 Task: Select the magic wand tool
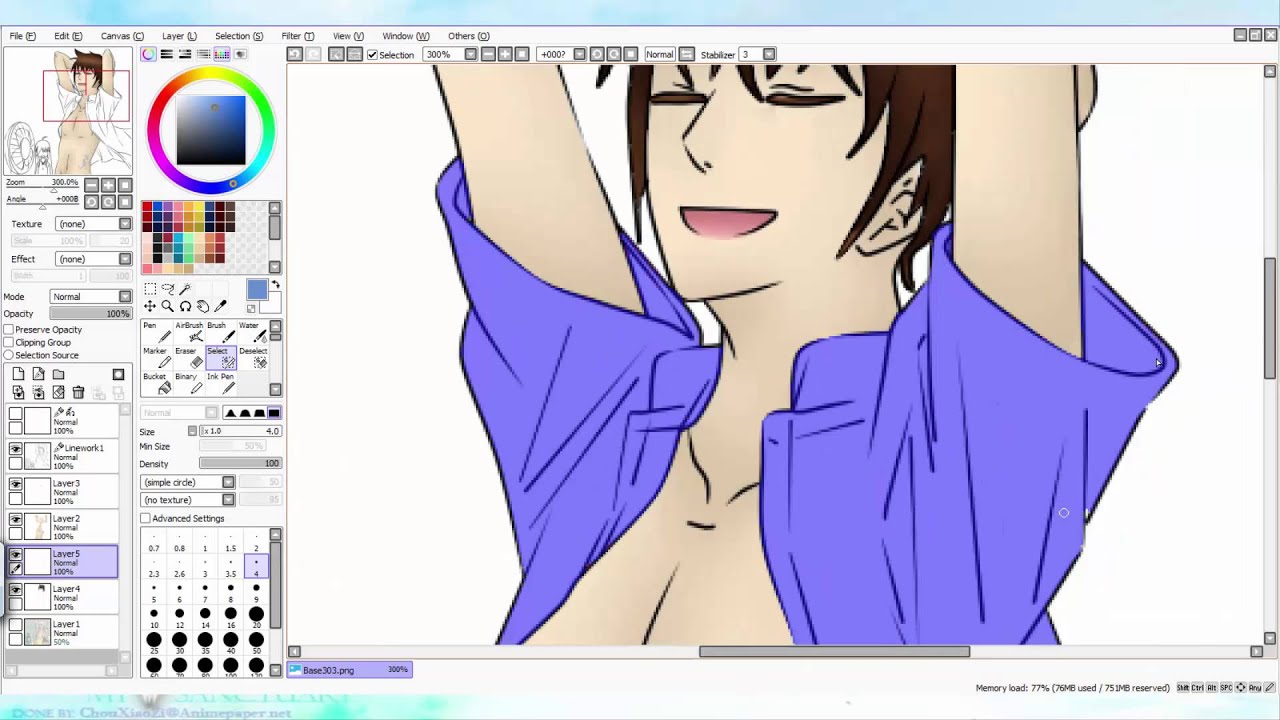(x=185, y=289)
